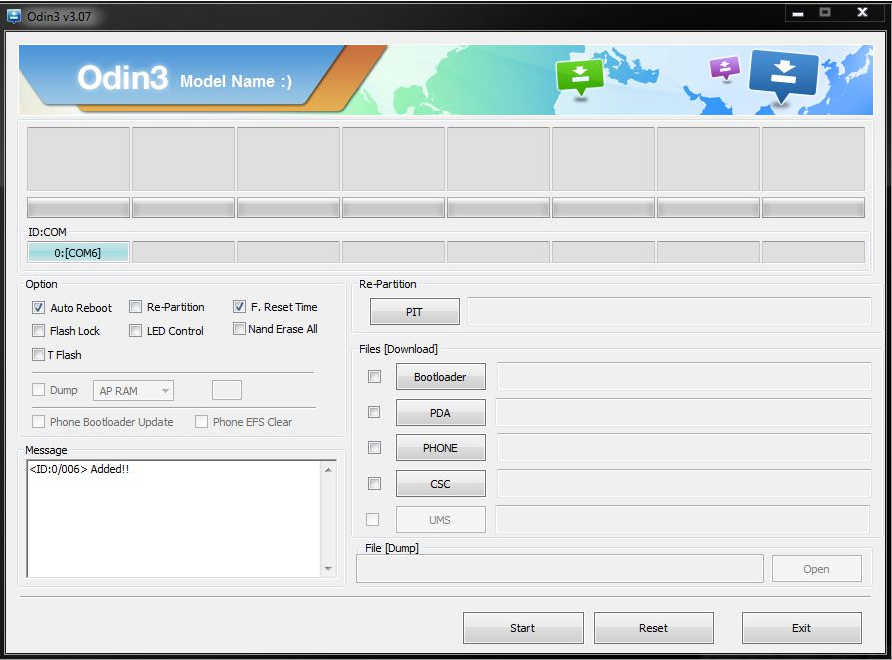Click the PHONE file path field

(x=684, y=448)
